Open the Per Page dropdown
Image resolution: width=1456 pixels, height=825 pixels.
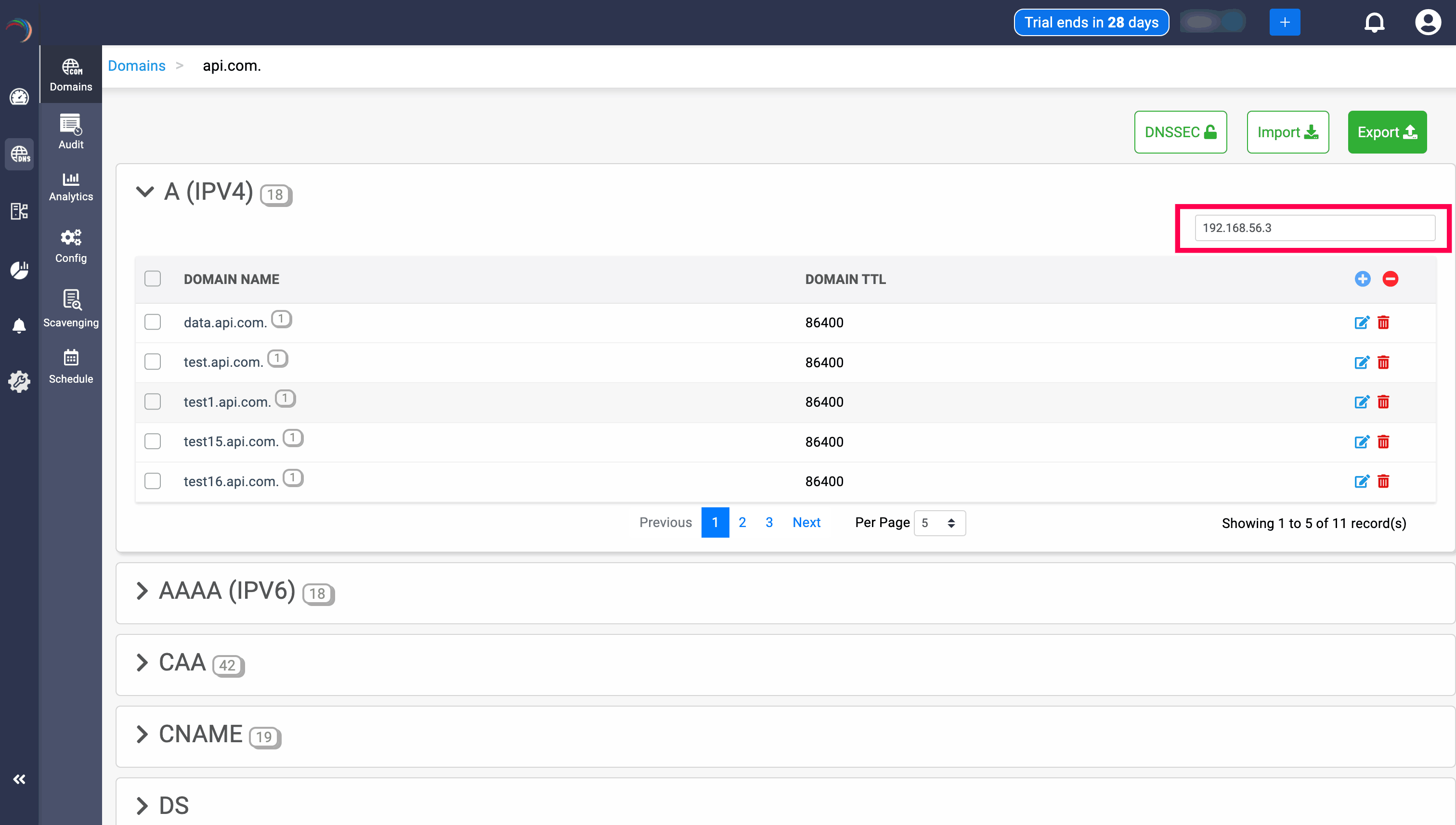coord(939,523)
